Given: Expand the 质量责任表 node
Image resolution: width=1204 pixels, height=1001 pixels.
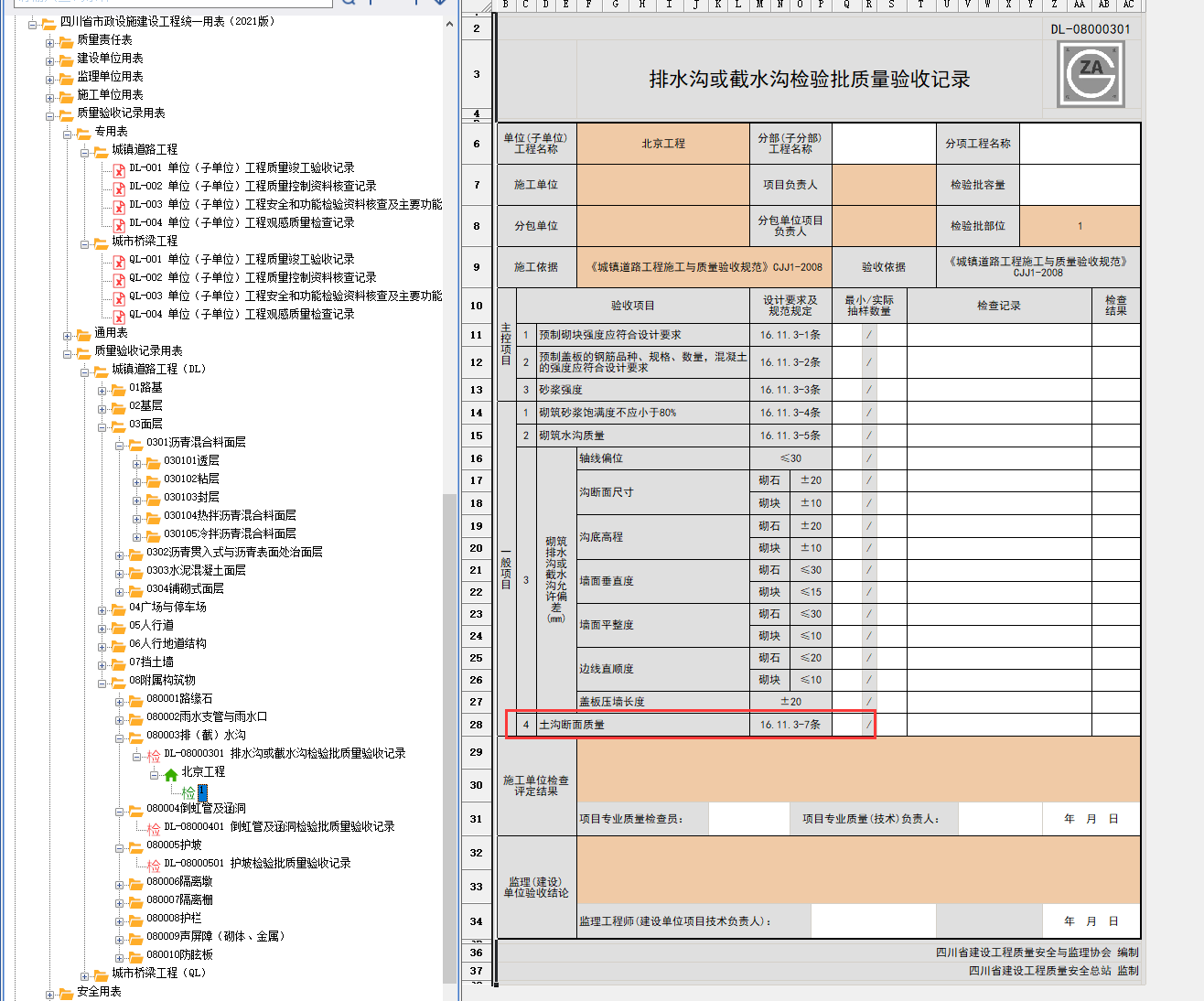Looking at the screenshot, I should pyautogui.click(x=50, y=42).
